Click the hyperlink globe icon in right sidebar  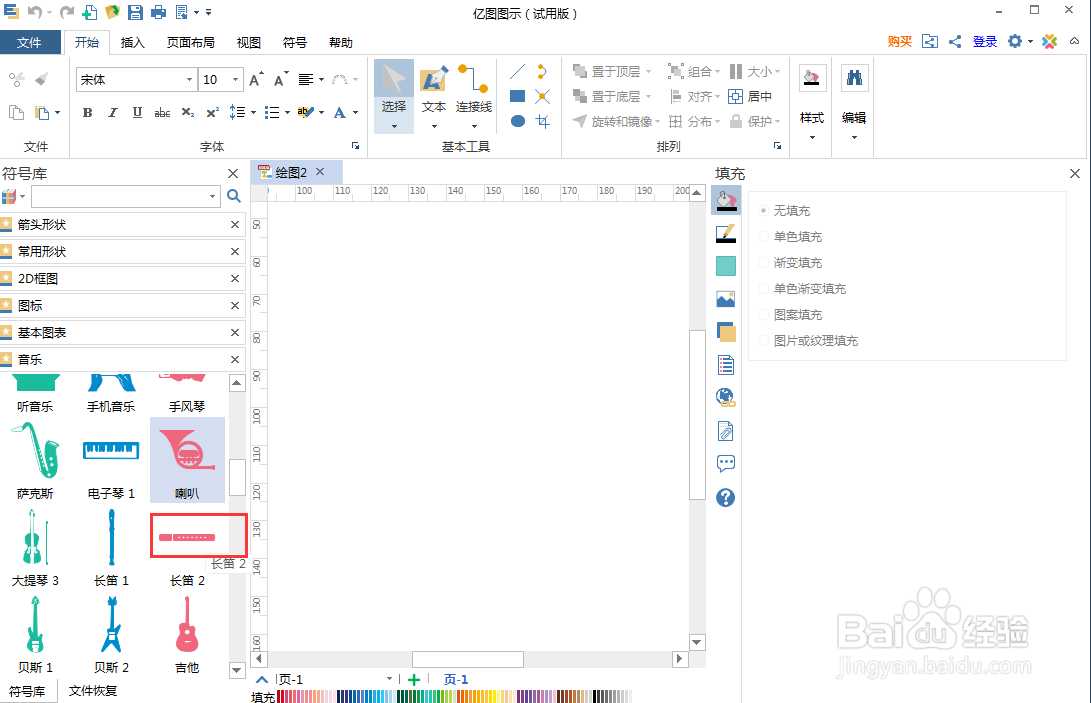point(725,397)
